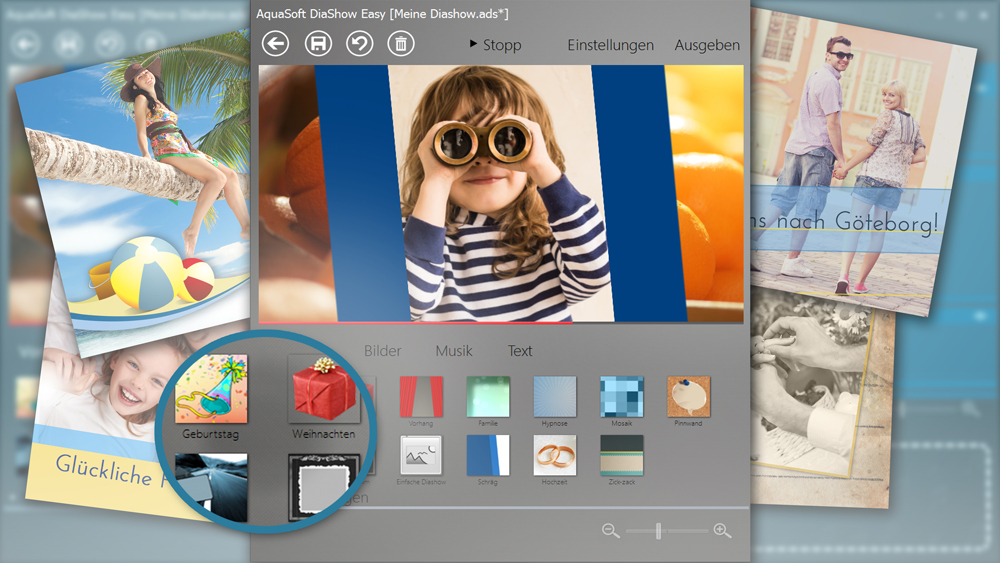1000x563 pixels.
Task: Select the Hochzeit rings template
Action: [x=554, y=455]
